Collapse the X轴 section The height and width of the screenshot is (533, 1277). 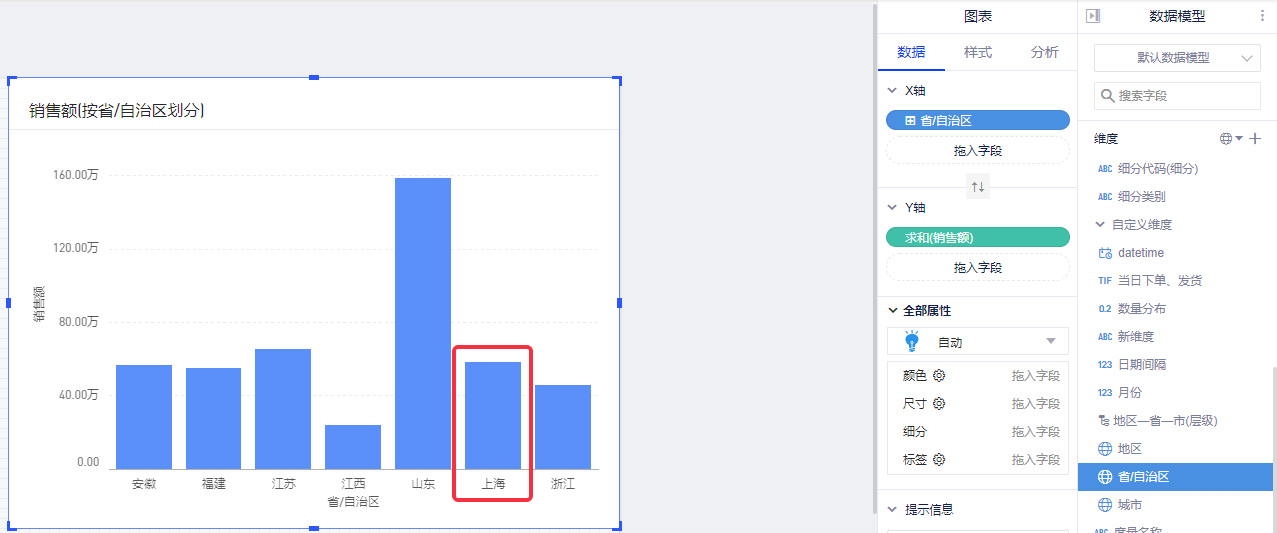(892, 90)
